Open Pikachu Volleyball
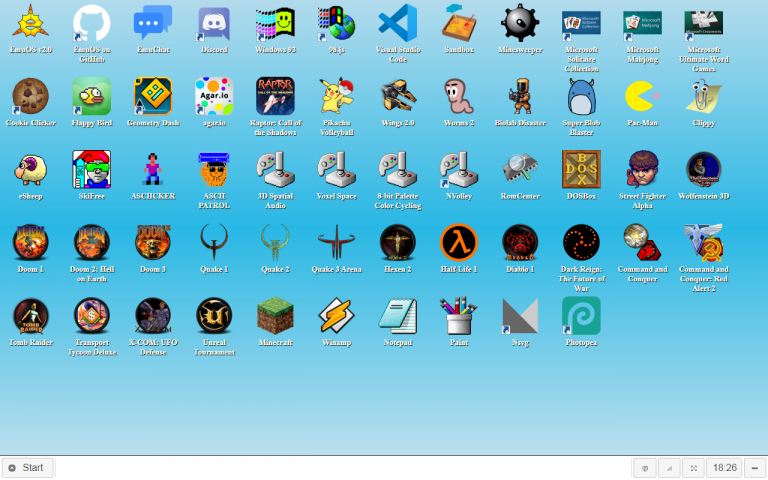 (336, 96)
